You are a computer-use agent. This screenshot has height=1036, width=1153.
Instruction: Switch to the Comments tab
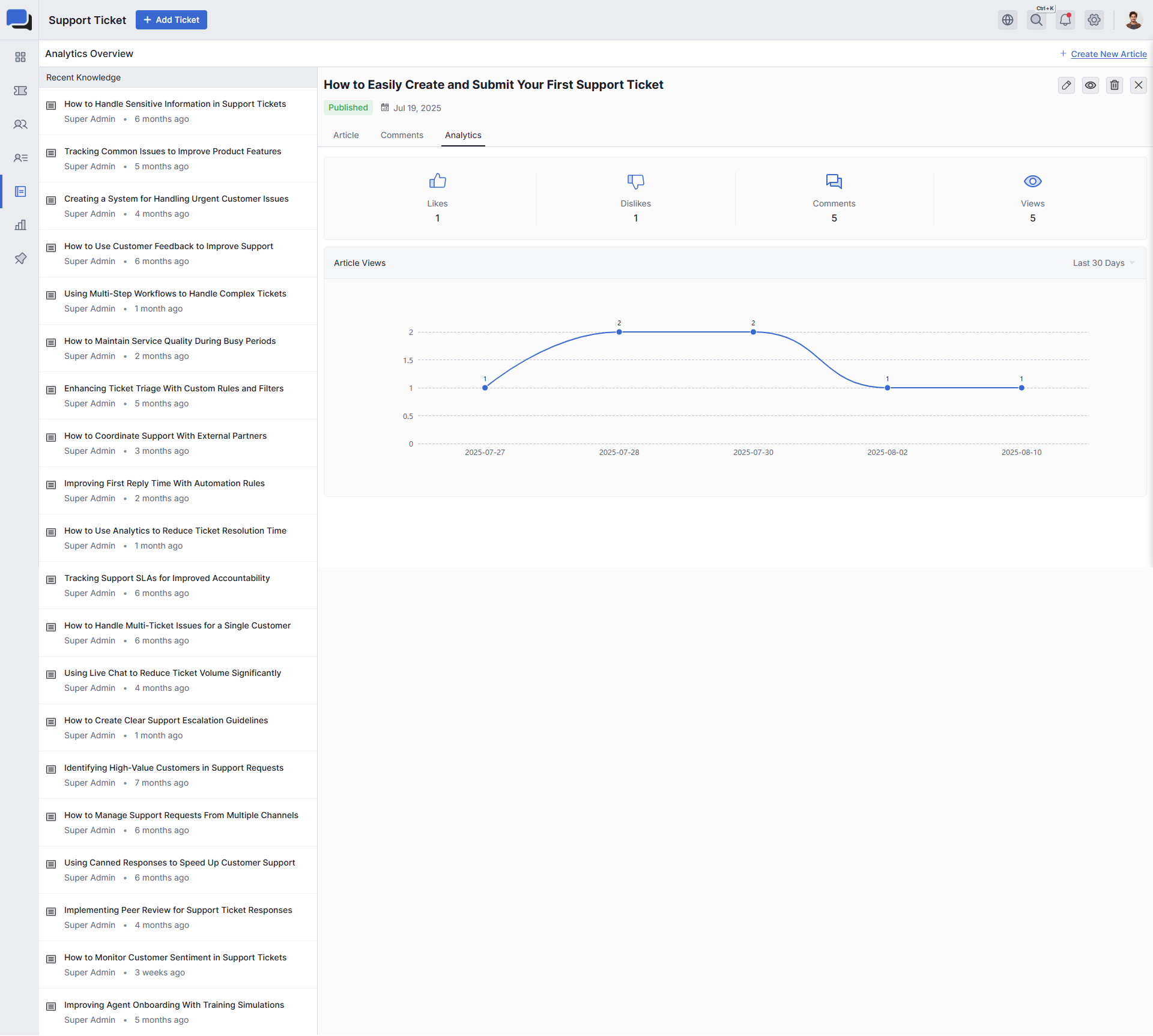[x=402, y=135]
